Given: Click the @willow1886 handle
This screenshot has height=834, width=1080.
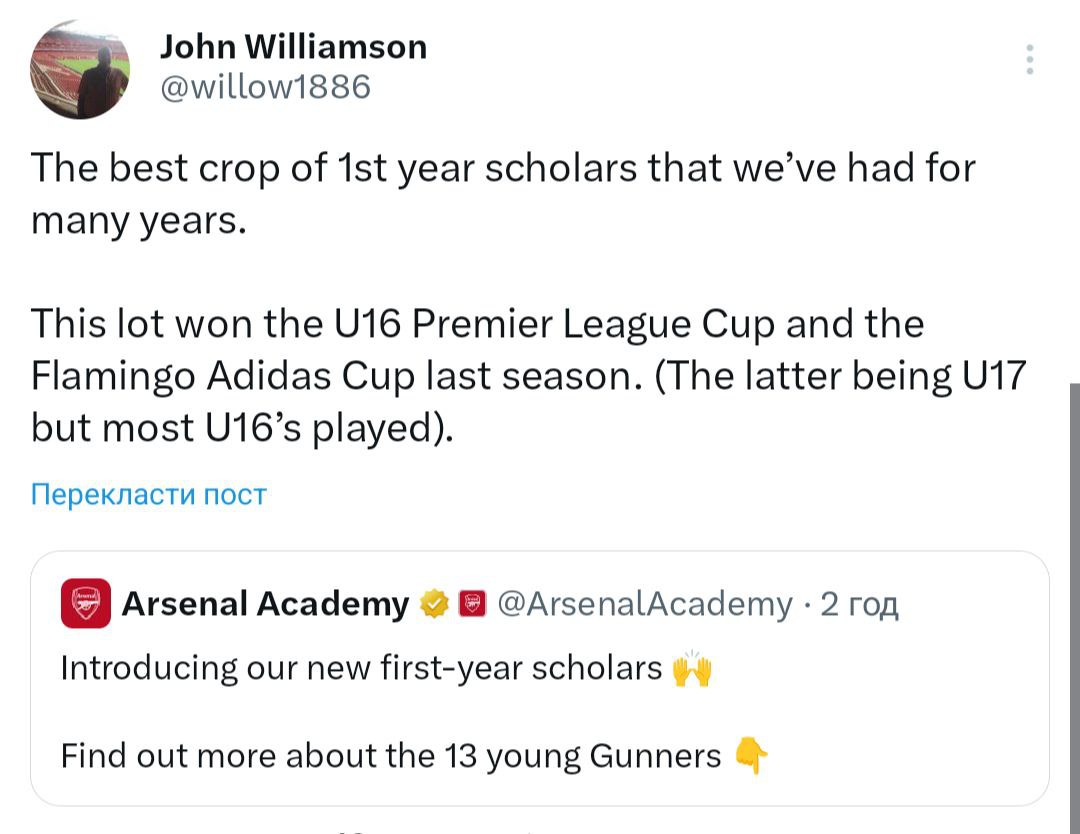Looking at the screenshot, I should pos(265,88).
